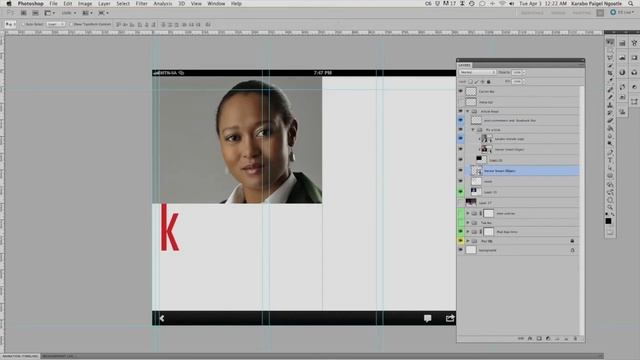Viewport: 640px width, 360px height.
Task: Open the blending mode dropdown
Action: (477, 72)
